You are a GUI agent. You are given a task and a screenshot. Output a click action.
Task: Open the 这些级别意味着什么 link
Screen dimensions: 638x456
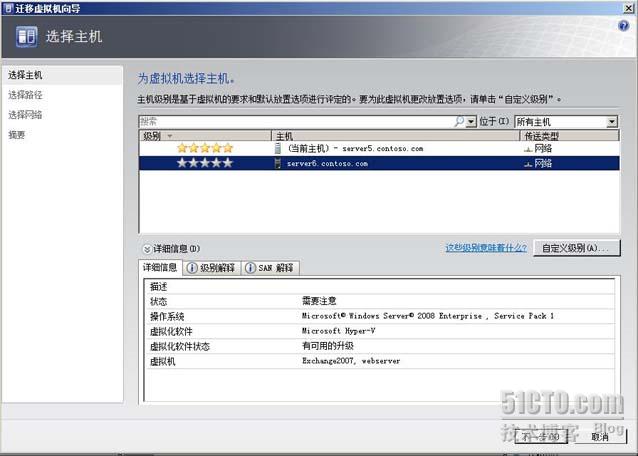point(486,248)
